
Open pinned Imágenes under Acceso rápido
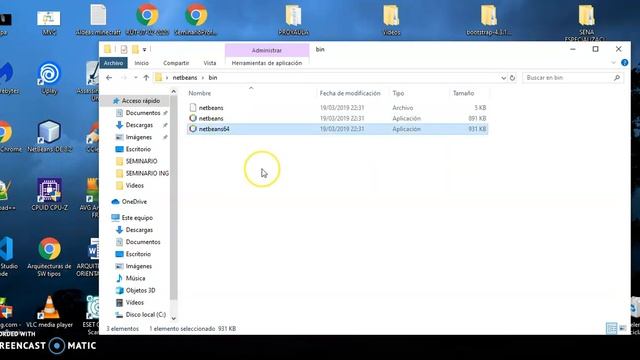click(138, 137)
